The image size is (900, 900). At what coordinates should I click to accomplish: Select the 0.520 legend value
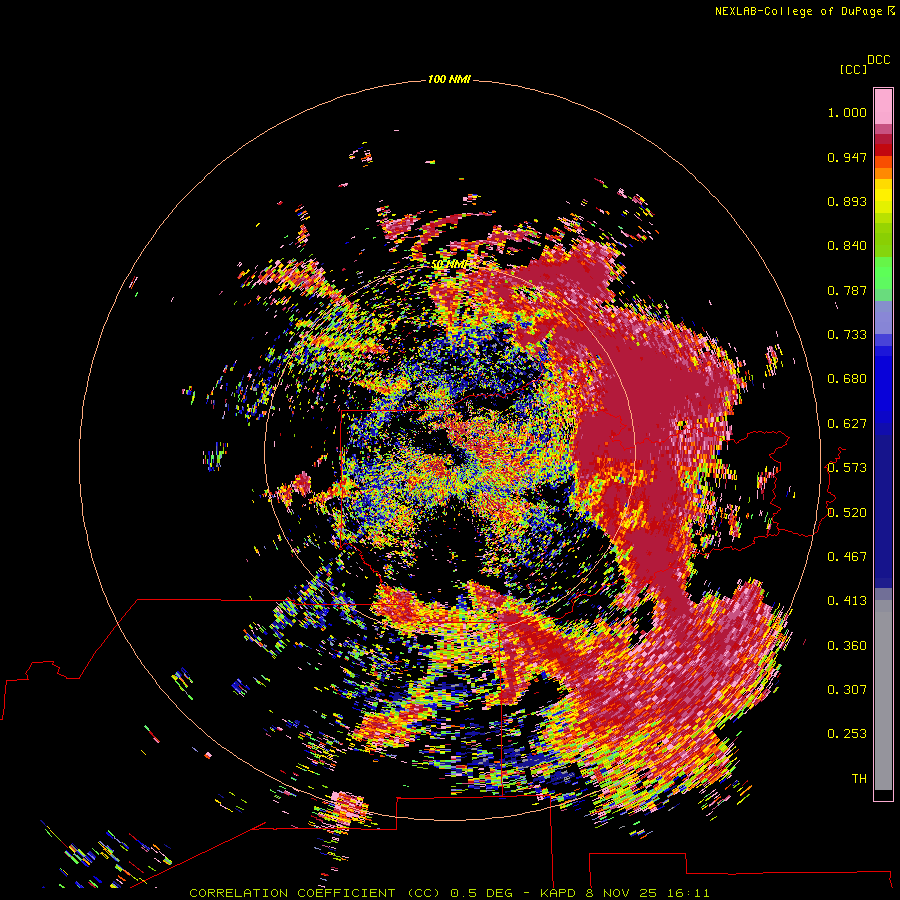(847, 513)
